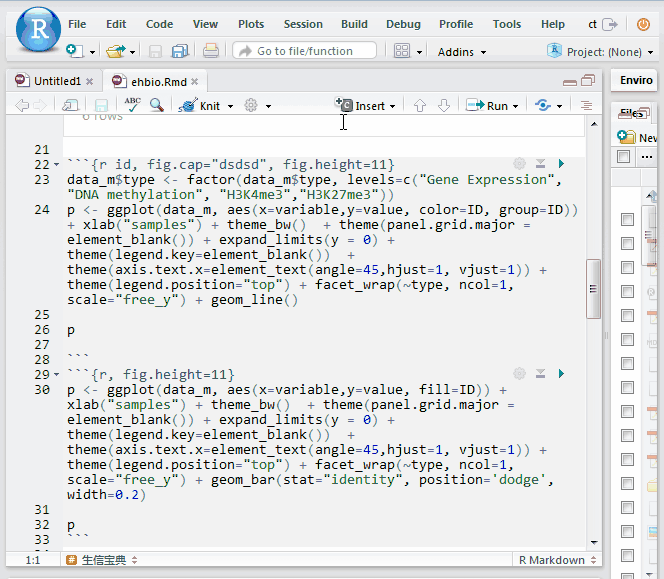Viewport: 664px width, 579px height.
Task: Open the Build menu
Action: tap(354, 24)
